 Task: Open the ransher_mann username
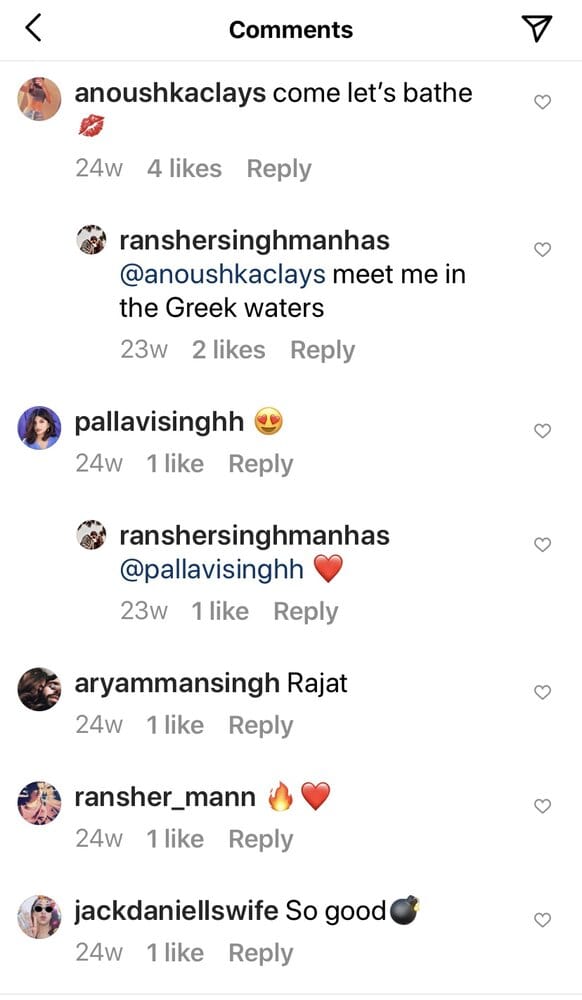(165, 797)
